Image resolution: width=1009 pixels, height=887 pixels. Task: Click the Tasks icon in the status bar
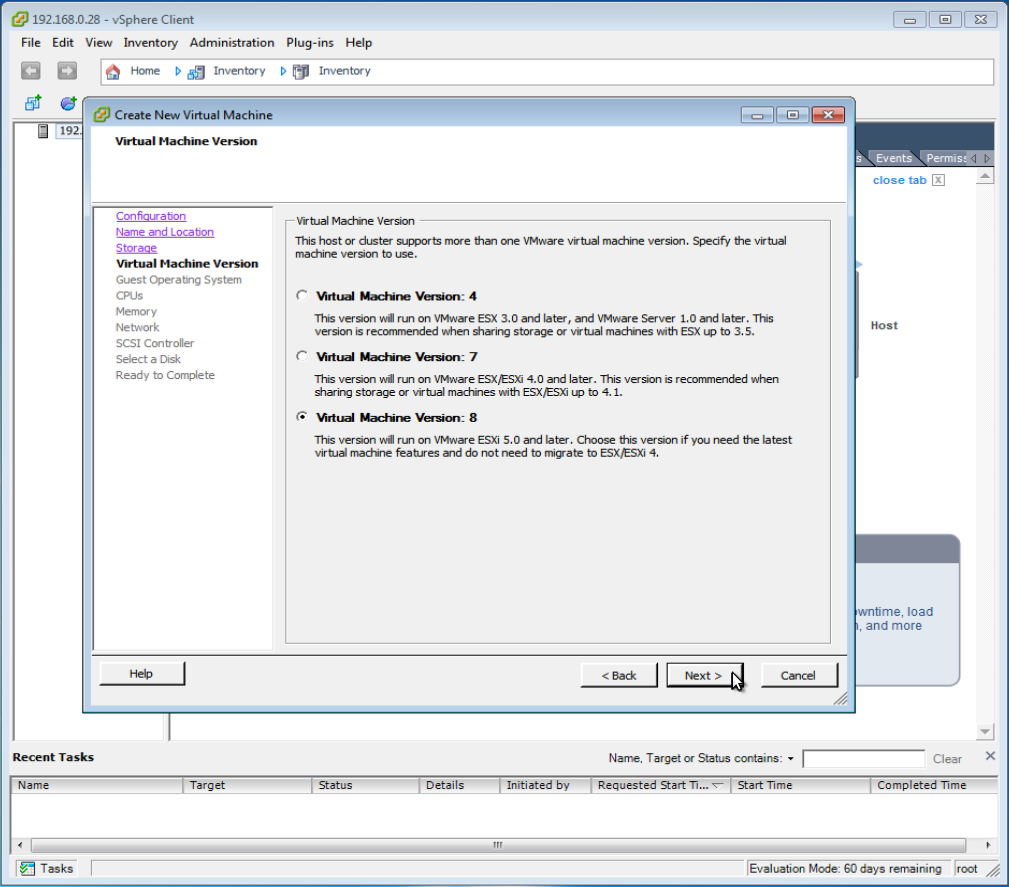[x=27, y=869]
